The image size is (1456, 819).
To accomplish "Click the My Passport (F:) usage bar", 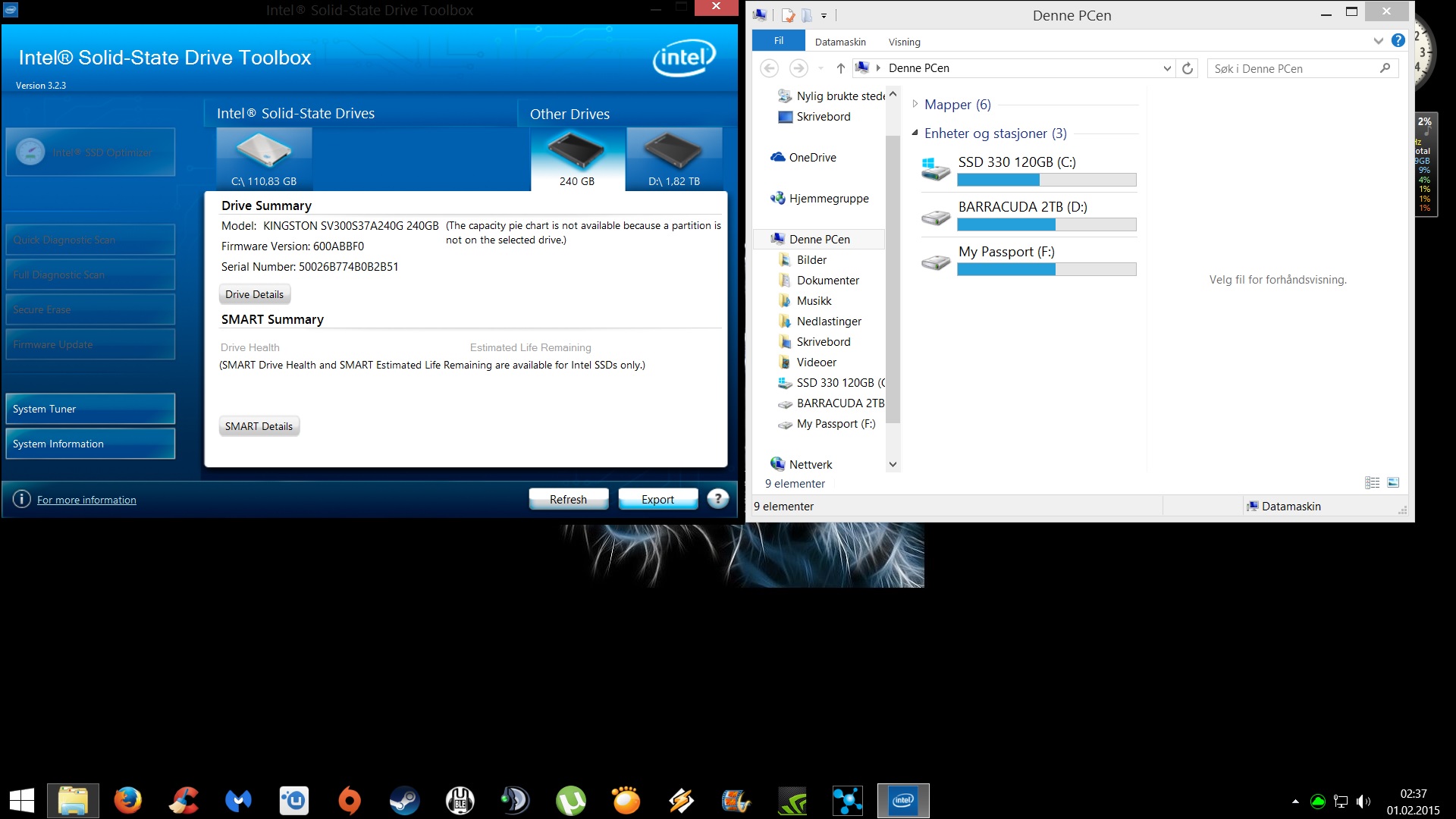I will point(1046,269).
